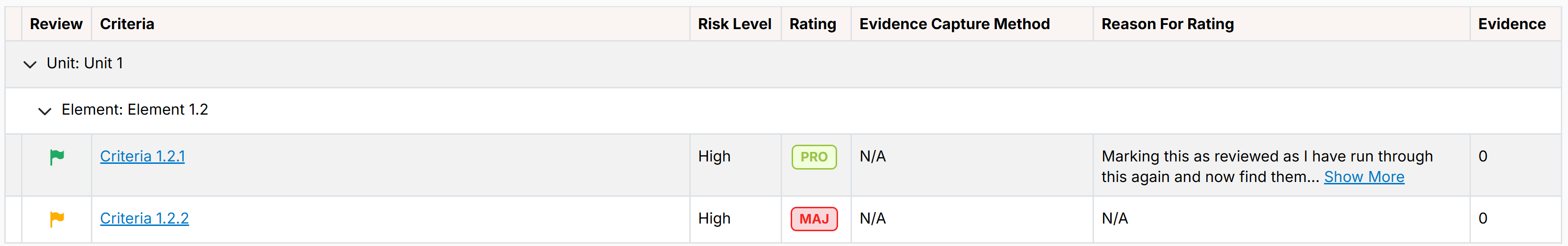Sort by the Criteria column header
The width and height of the screenshot is (1568, 246).
(127, 24)
